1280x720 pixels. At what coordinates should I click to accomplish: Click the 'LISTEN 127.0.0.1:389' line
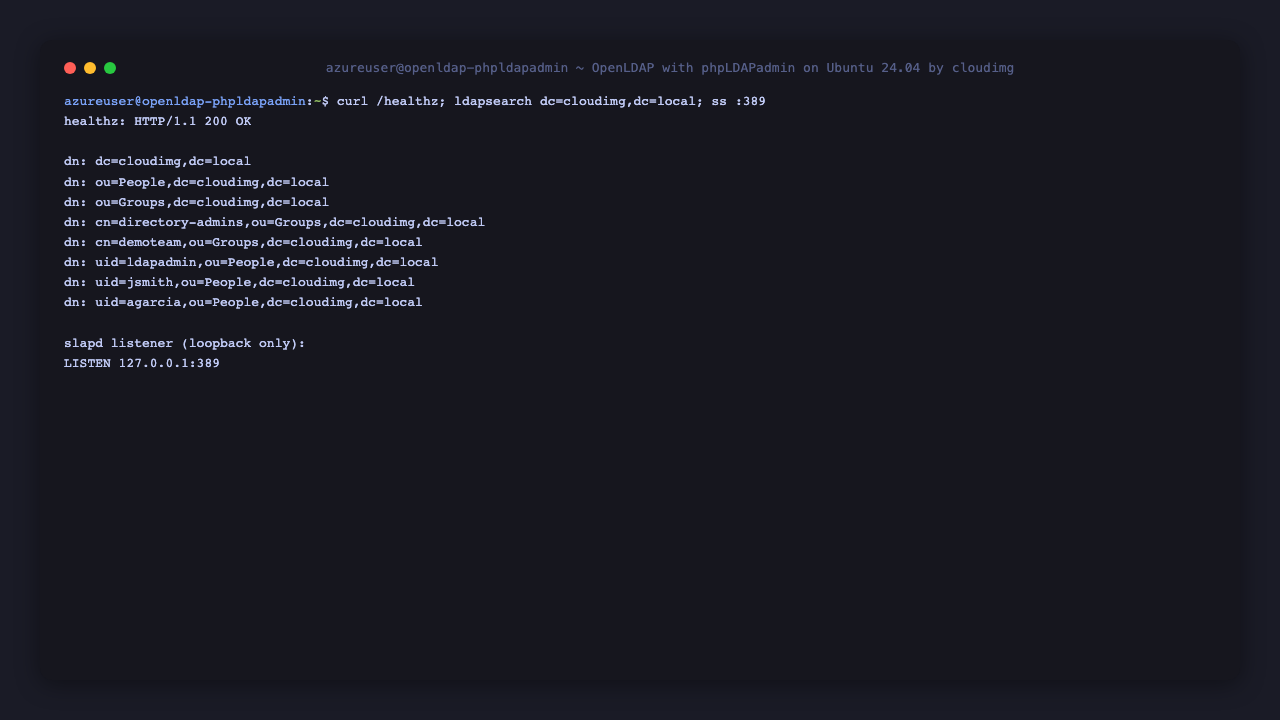tap(142, 364)
